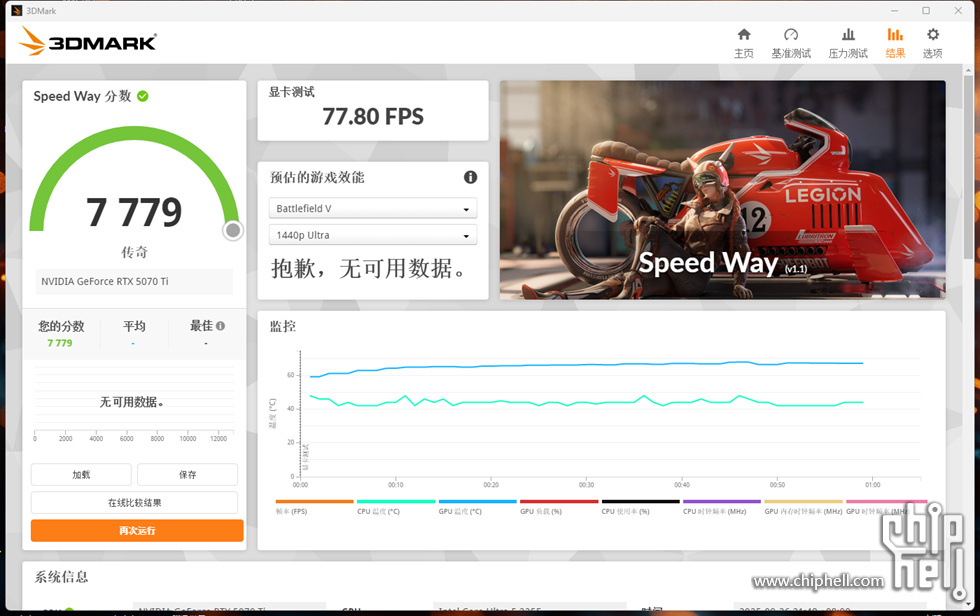Screen dimensions: 980x616
Task: Open the 基准测试 benchmarks section
Action: pyautogui.click(x=791, y=43)
